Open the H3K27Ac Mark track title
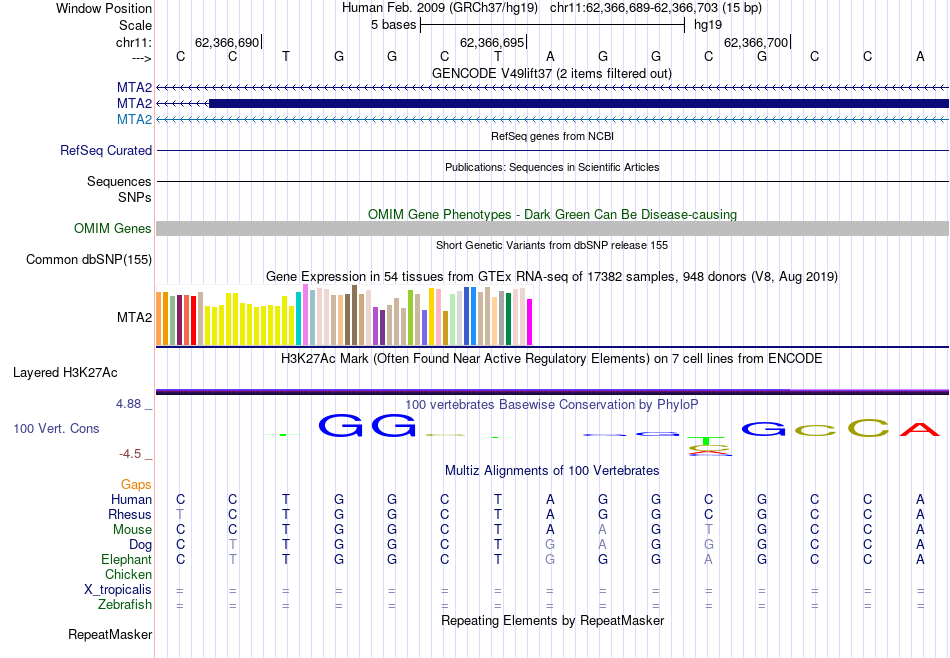 click(551, 359)
